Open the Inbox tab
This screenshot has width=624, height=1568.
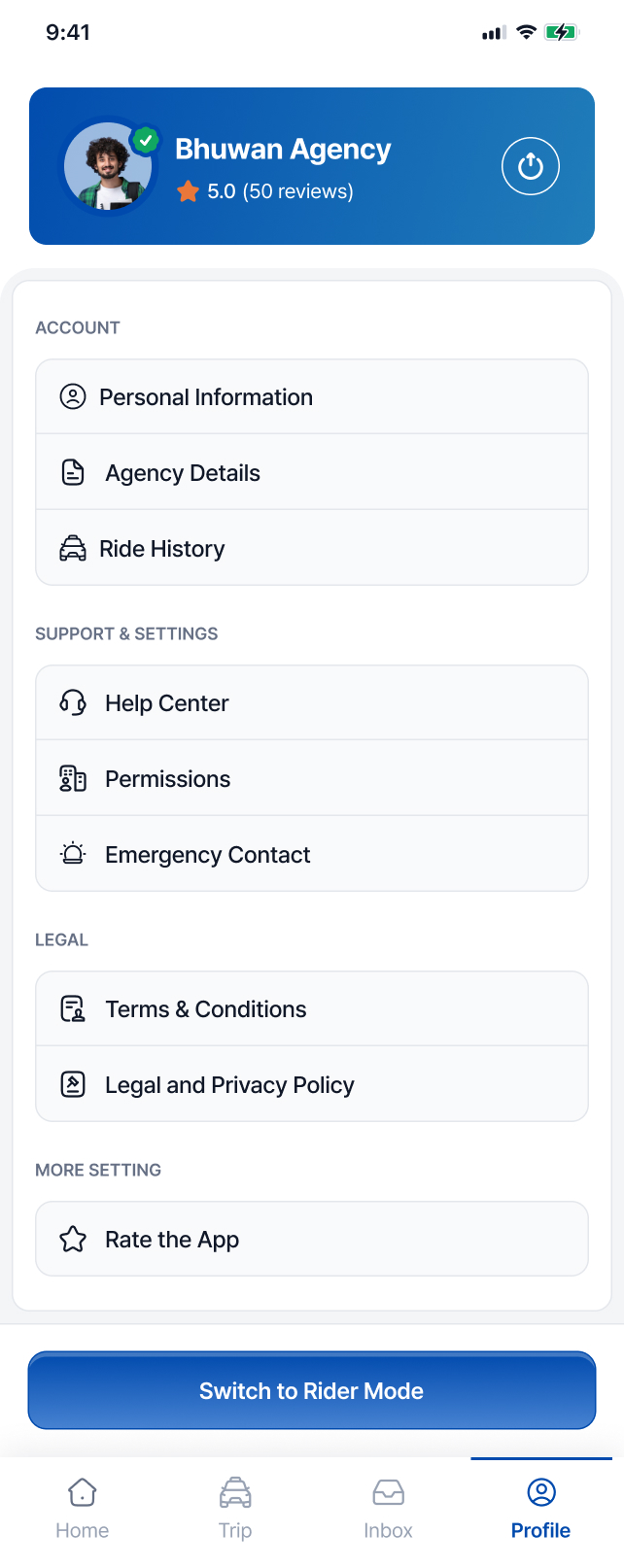pyautogui.click(x=388, y=1509)
